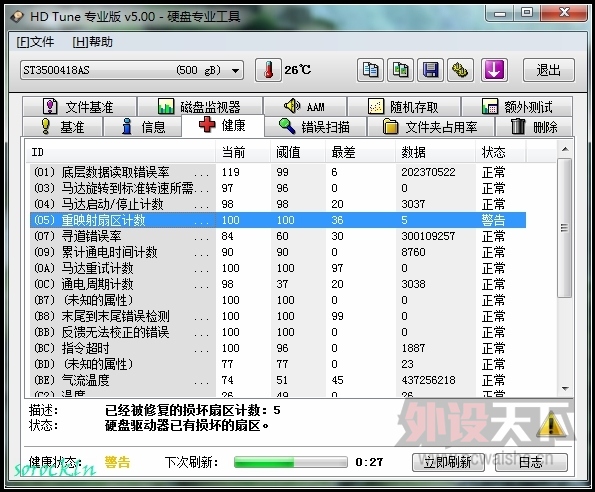The image size is (595, 492).
Task: Click the 退出 button
Action: point(548,70)
